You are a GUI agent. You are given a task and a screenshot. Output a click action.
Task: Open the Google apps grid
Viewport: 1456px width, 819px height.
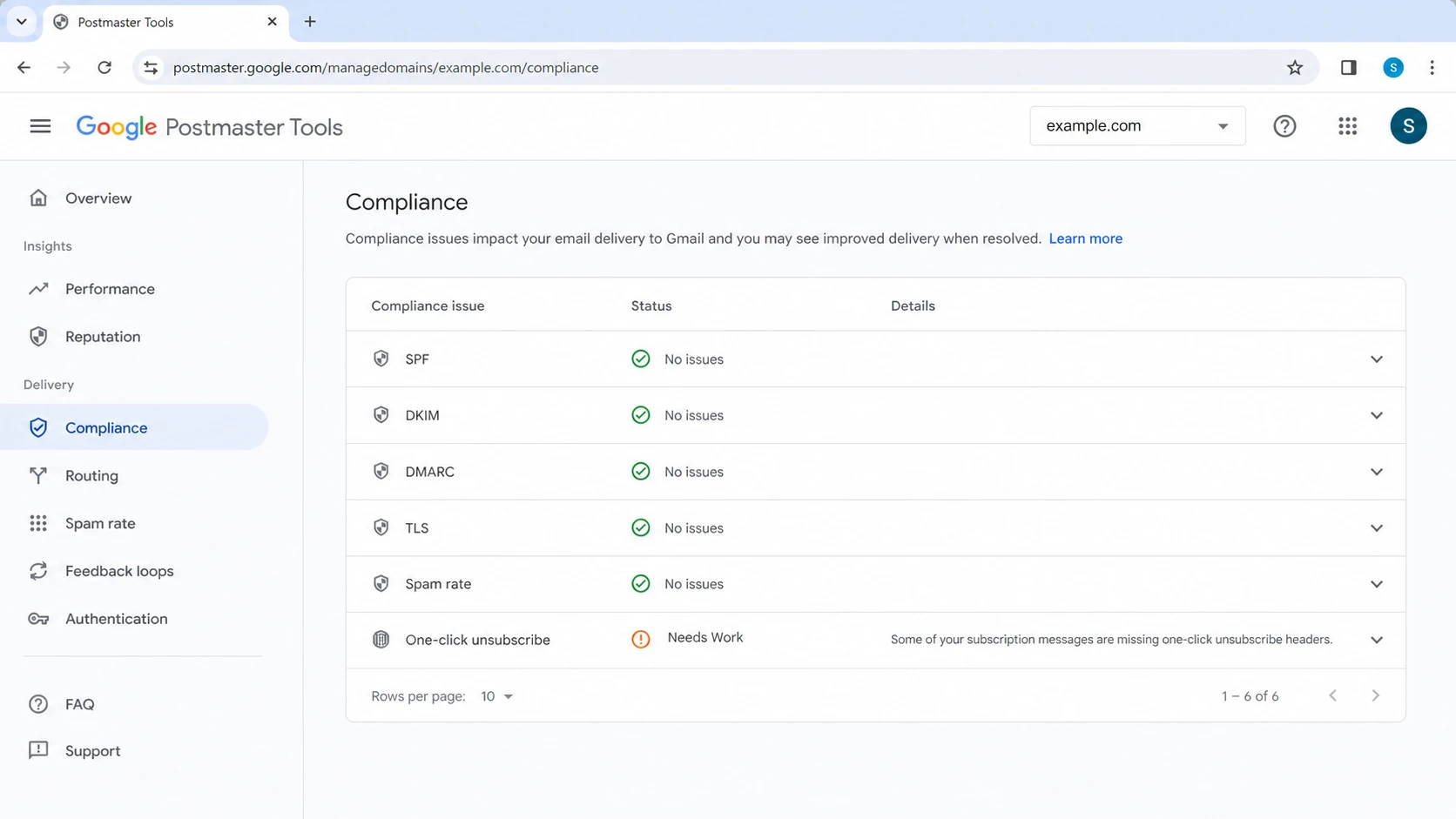click(x=1347, y=126)
